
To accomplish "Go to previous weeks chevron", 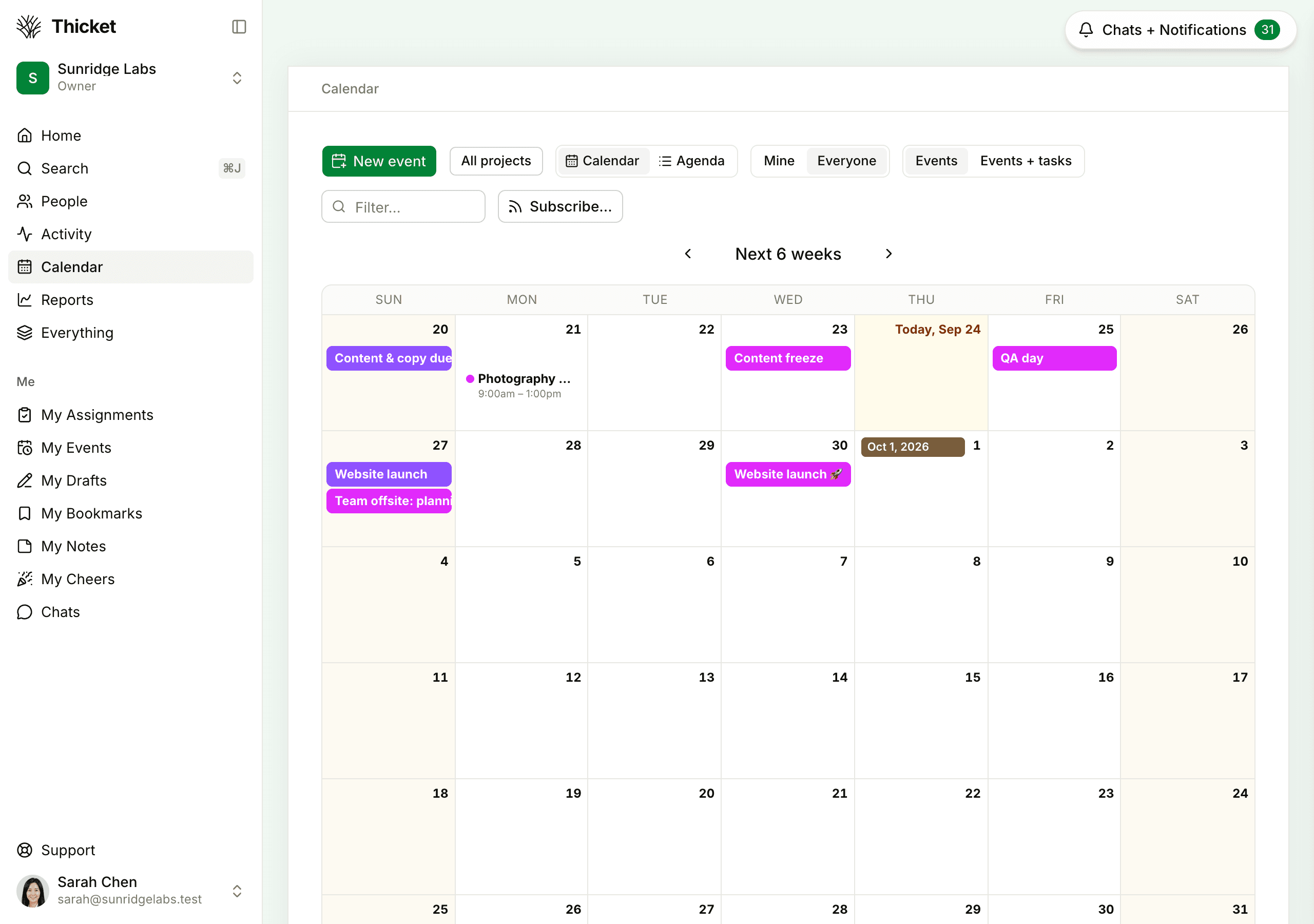I will click(688, 254).
